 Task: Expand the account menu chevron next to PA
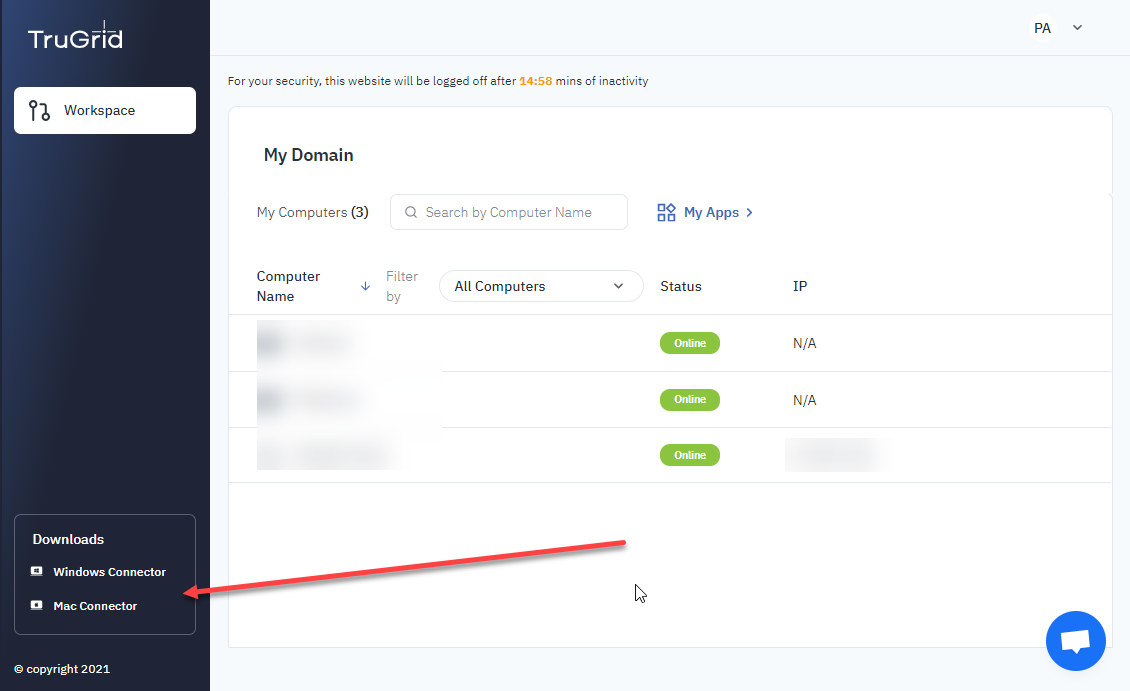(1077, 28)
